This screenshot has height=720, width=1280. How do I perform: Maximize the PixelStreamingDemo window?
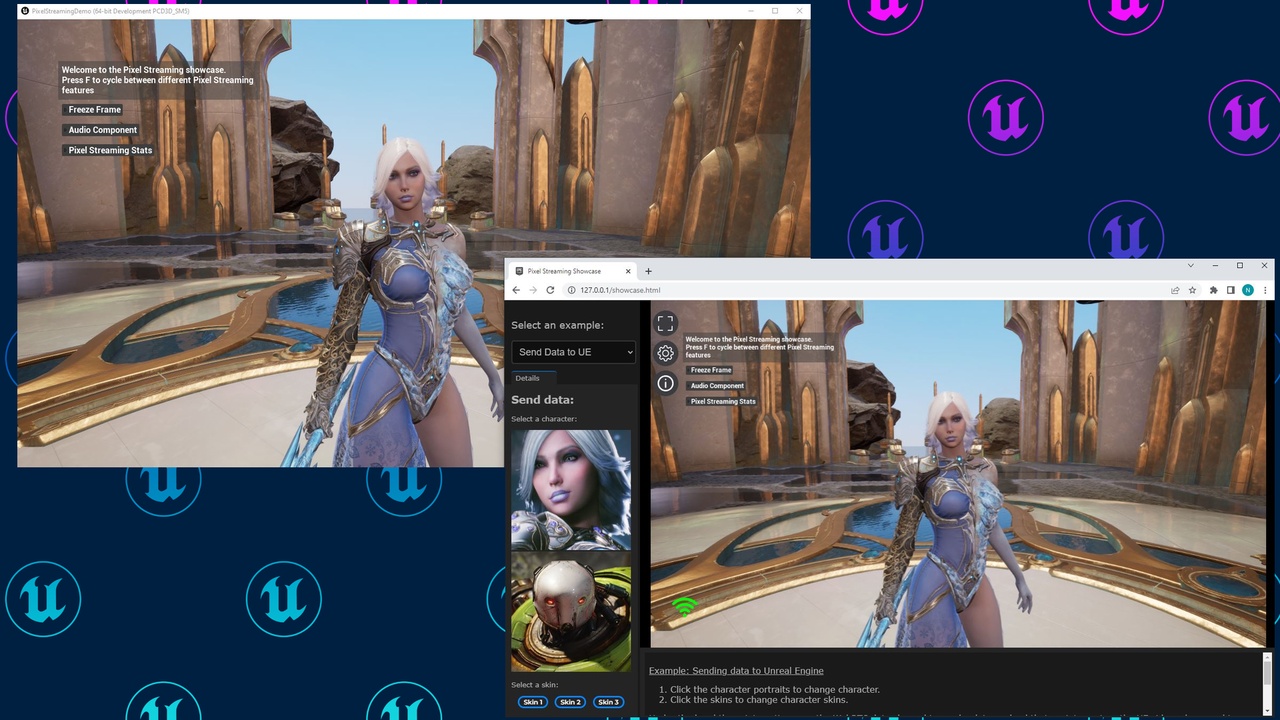click(775, 11)
